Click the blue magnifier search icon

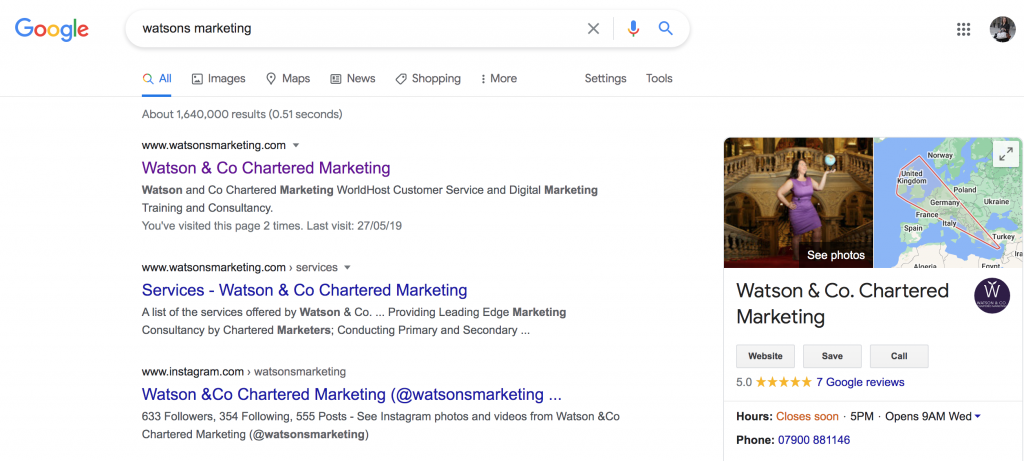click(x=665, y=28)
